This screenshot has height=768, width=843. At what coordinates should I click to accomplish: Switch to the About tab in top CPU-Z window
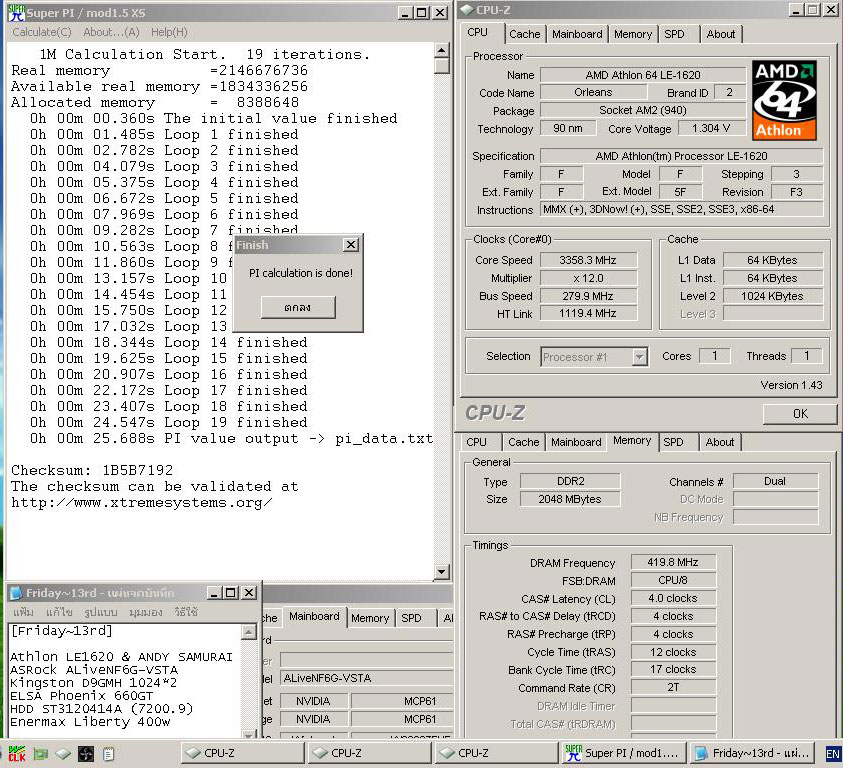[720, 34]
